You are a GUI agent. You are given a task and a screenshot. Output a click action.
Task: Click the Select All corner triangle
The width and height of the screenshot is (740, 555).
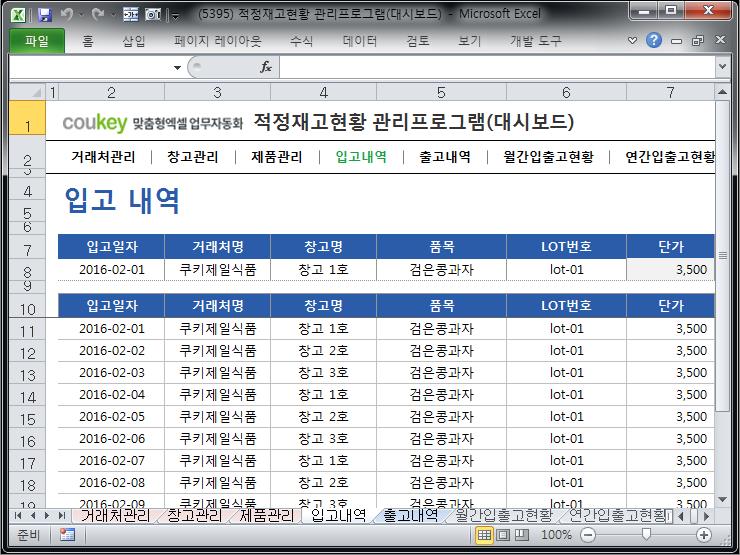pos(27,92)
